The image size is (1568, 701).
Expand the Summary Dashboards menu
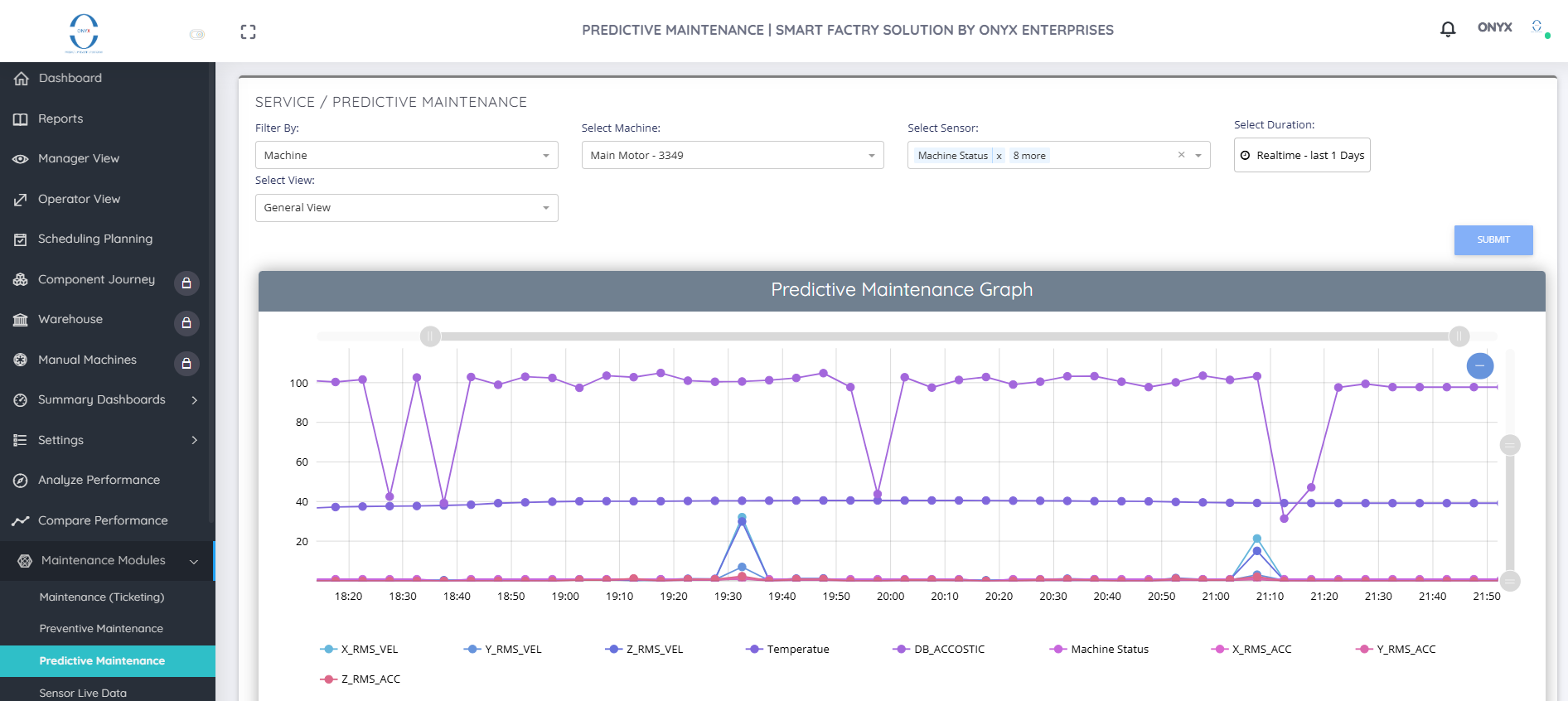107,400
